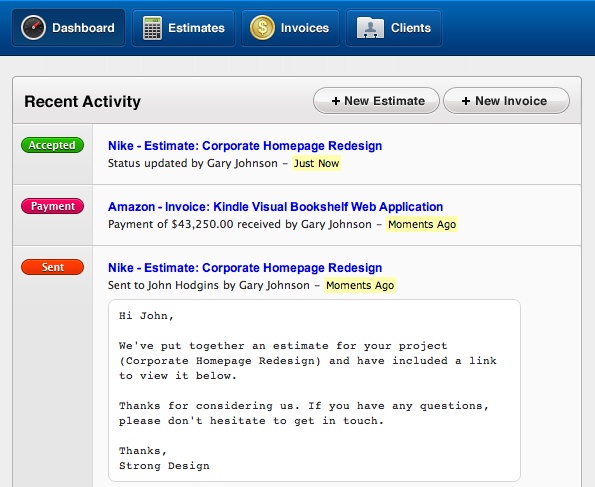Viewport: 595px width, 487px height.
Task: Click the Invoices gold dollar coin icon
Action: (x=262, y=28)
